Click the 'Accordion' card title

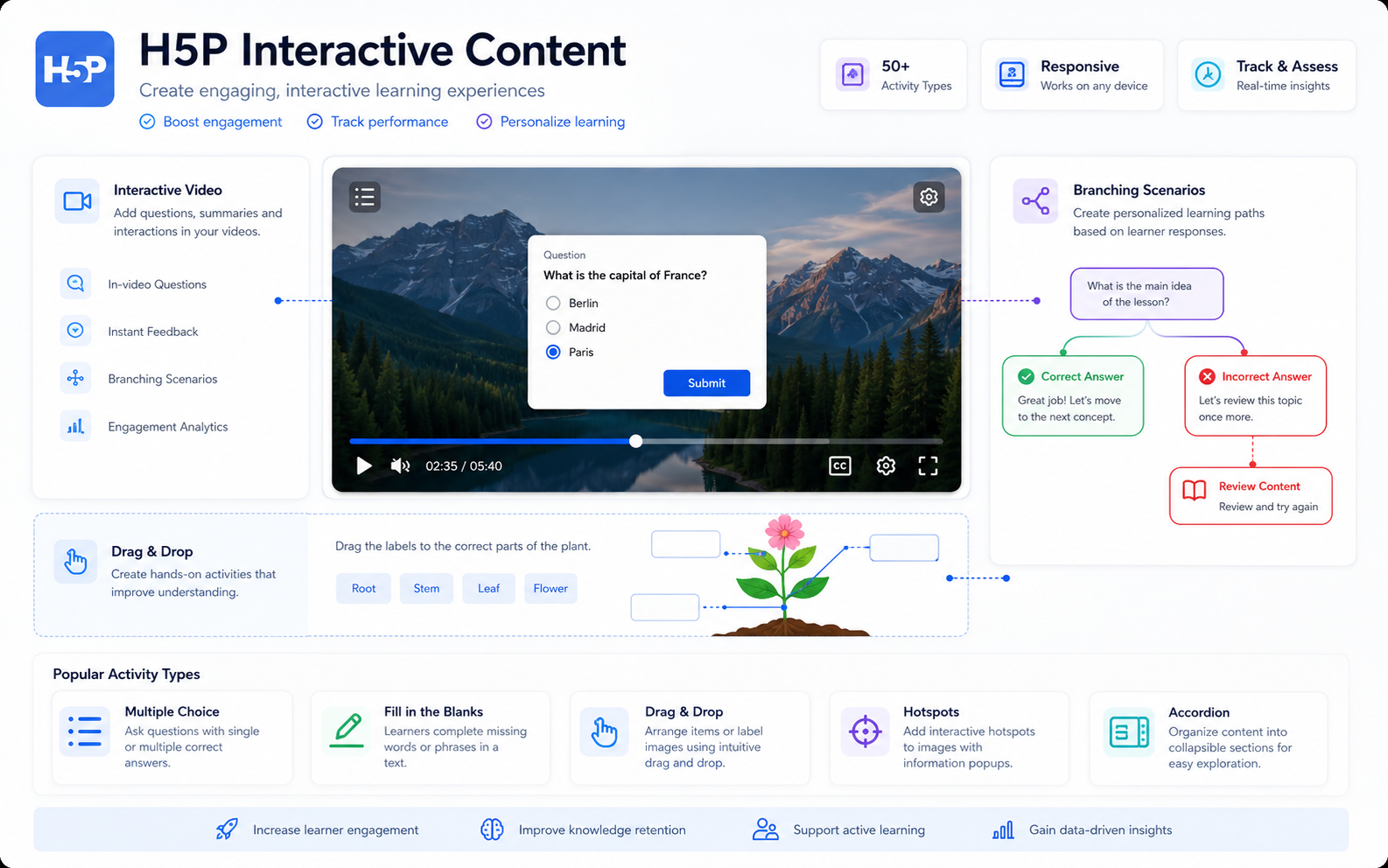pos(1199,713)
